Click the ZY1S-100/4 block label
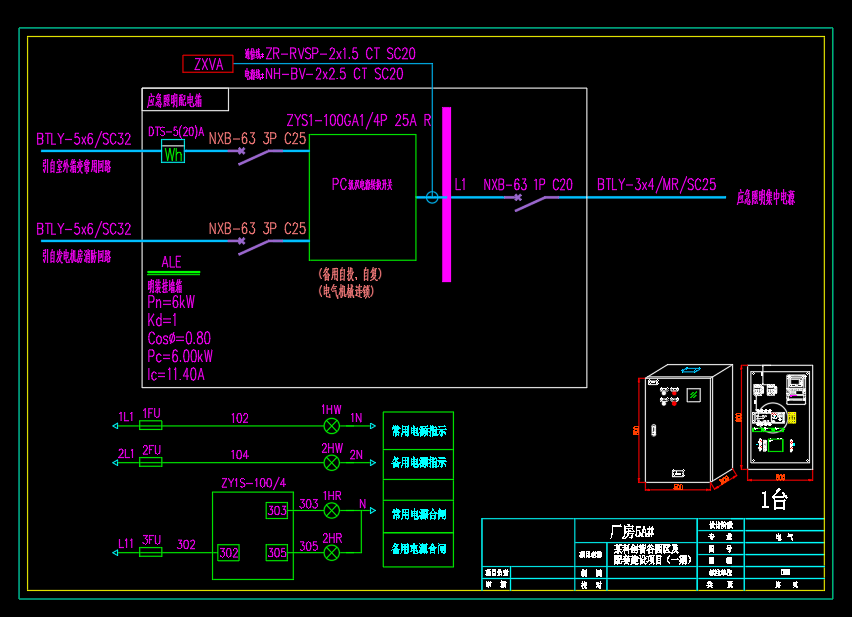 click(253, 483)
